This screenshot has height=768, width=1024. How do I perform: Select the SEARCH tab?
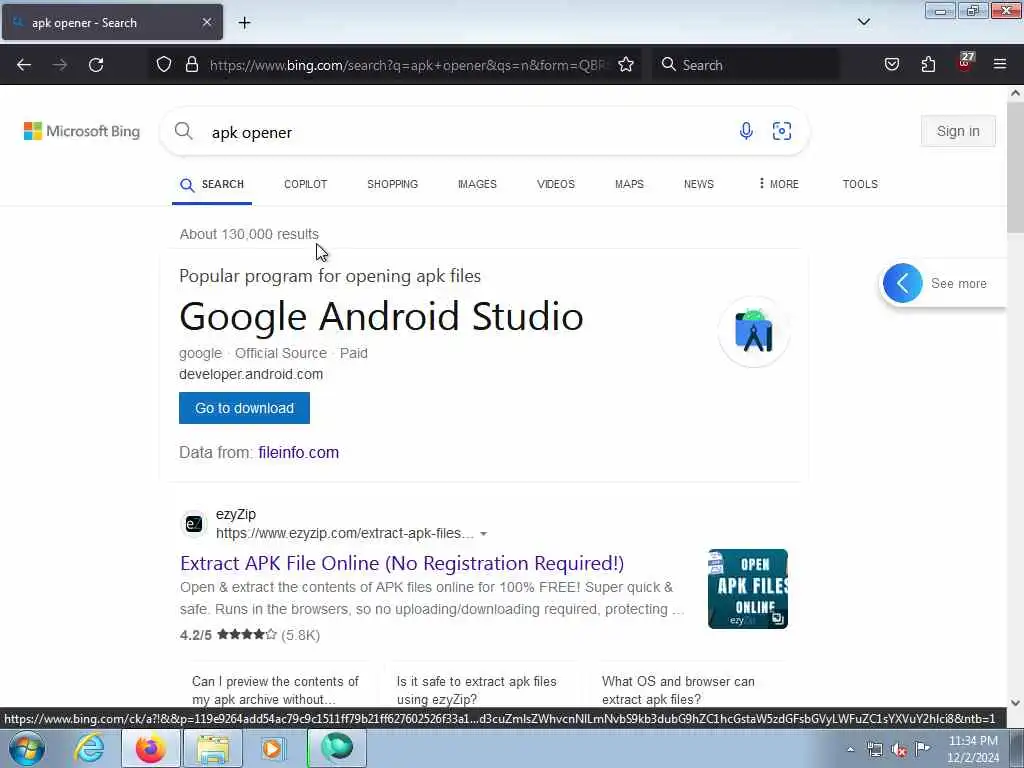212,185
